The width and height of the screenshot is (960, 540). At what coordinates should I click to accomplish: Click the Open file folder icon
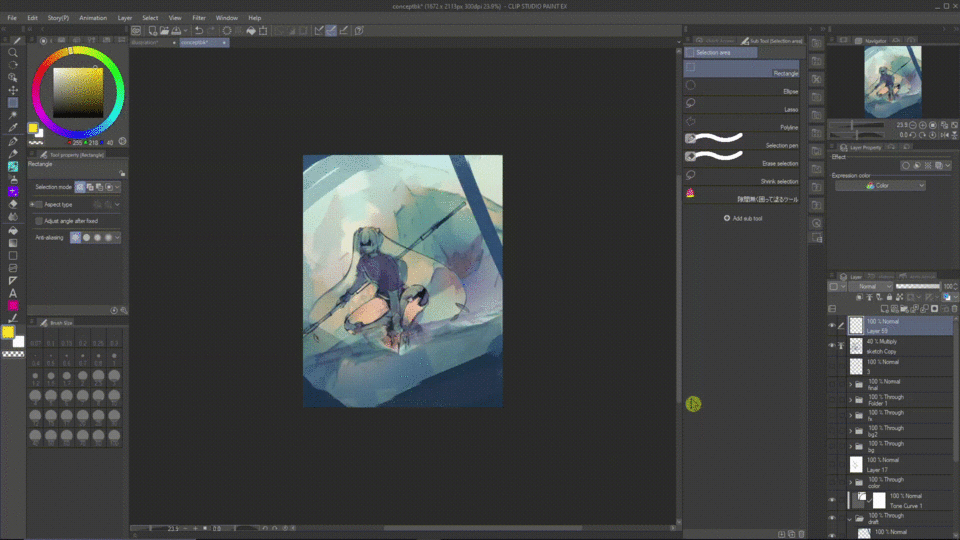[164, 31]
